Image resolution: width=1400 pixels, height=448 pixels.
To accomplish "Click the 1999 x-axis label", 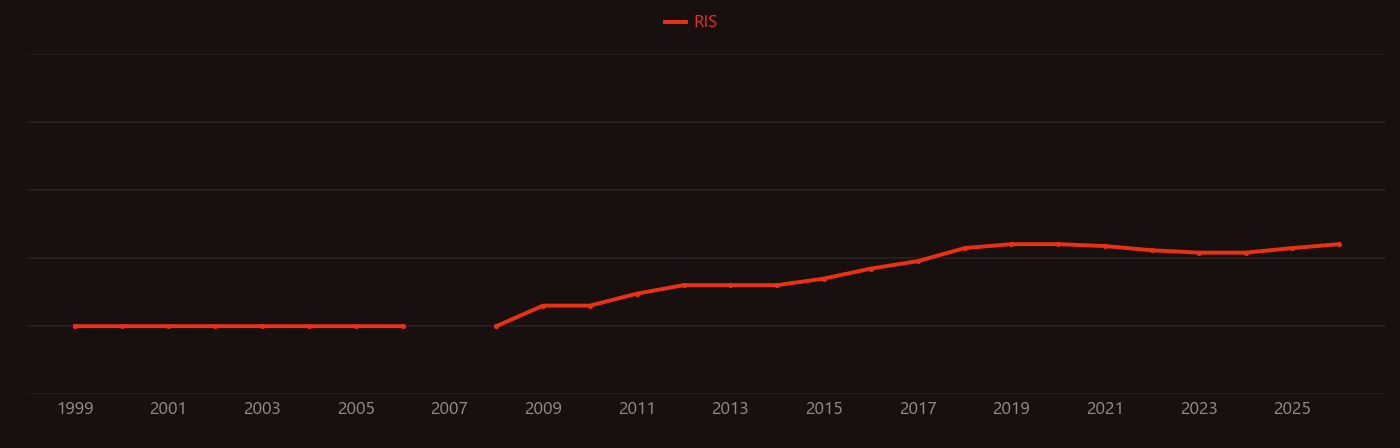I will (x=75, y=409).
